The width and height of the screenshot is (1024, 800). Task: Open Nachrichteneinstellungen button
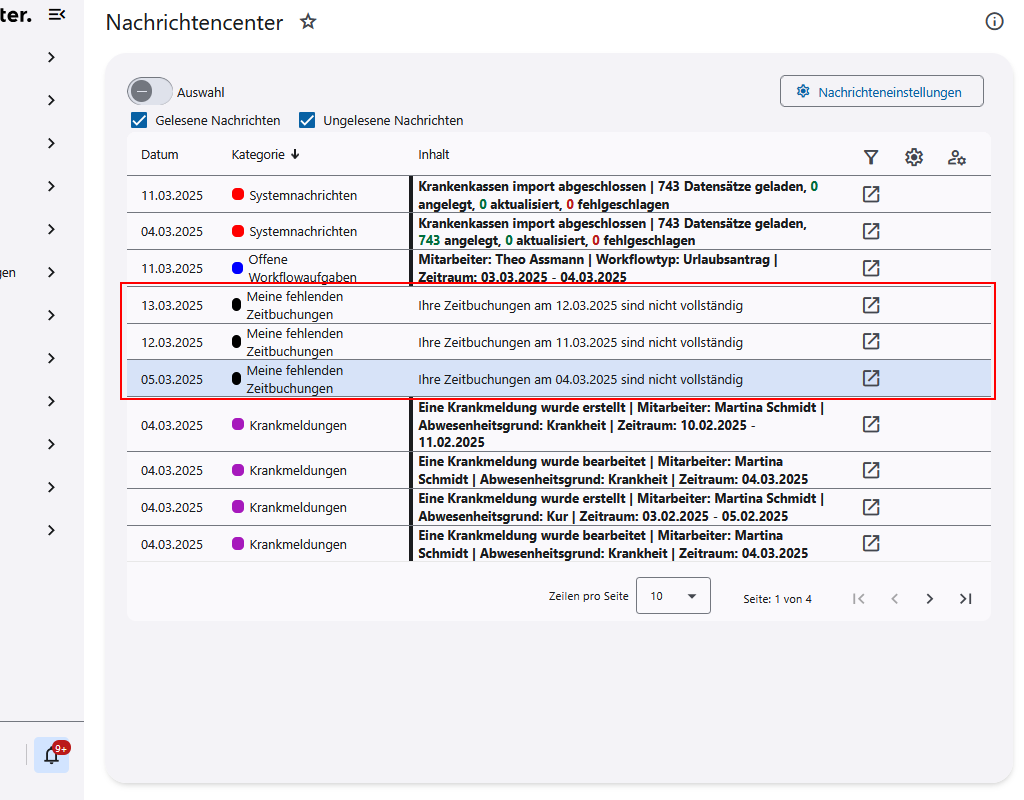tap(881, 92)
